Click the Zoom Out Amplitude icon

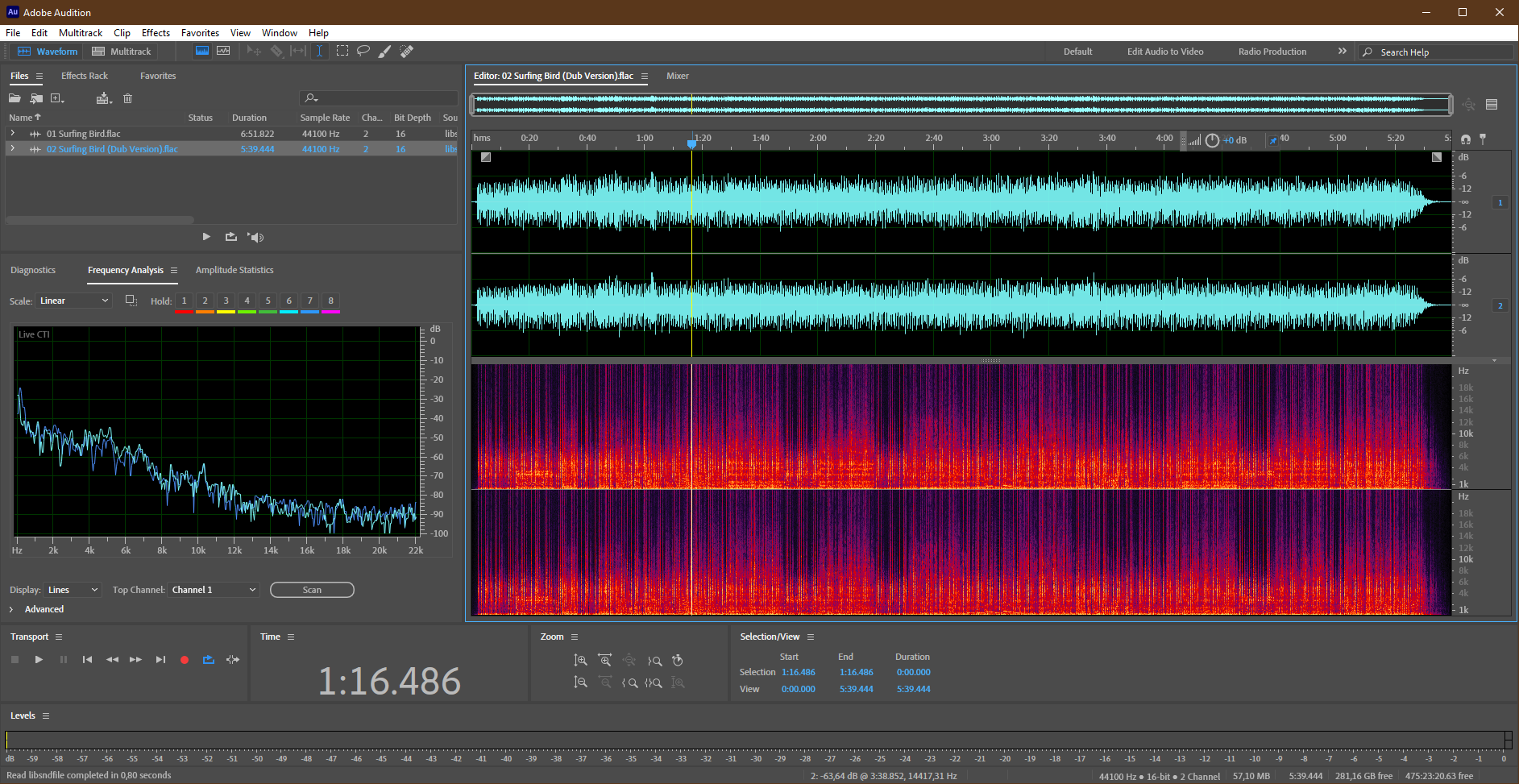click(581, 682)
